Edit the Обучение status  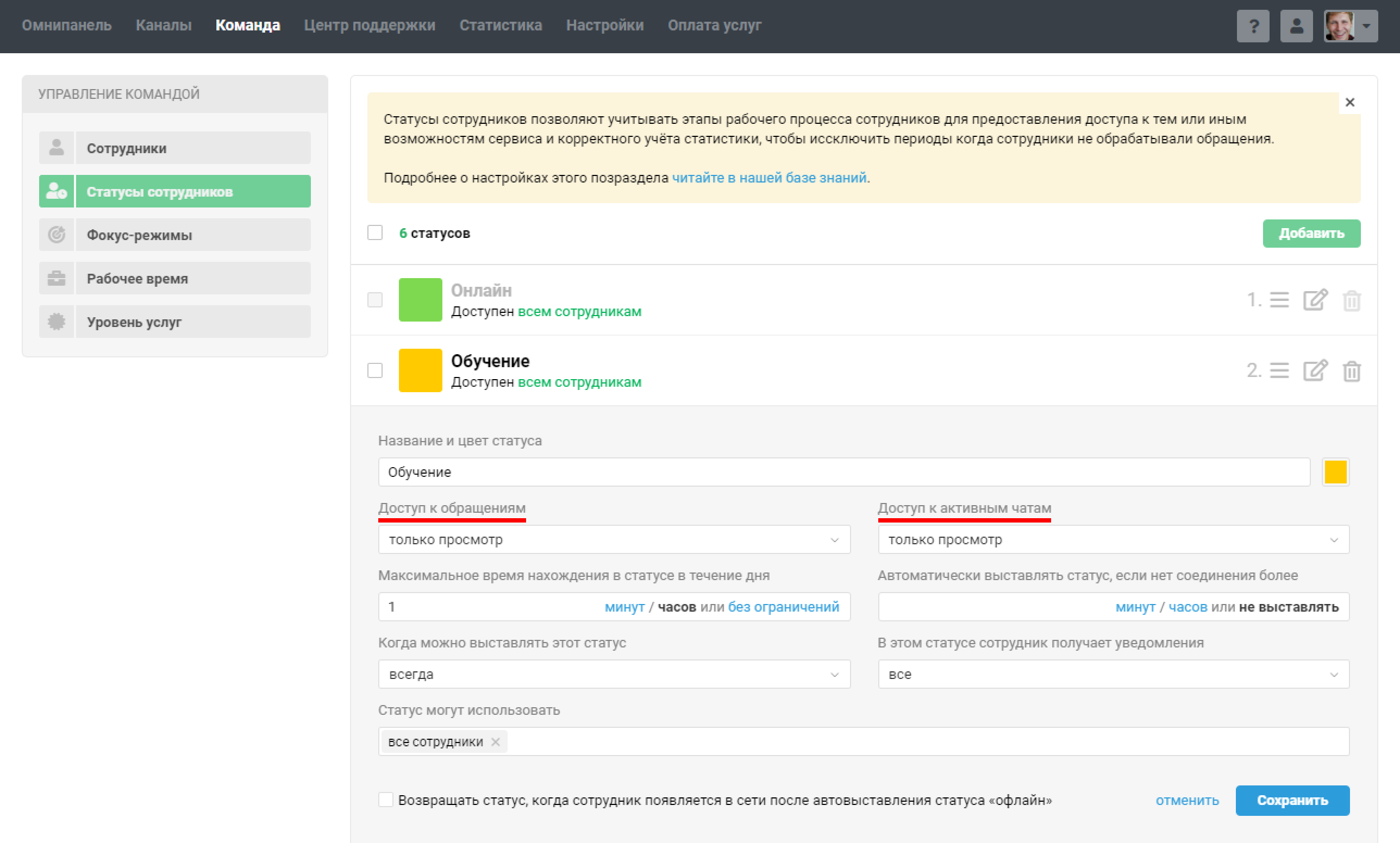click(x=1315, y=370)
